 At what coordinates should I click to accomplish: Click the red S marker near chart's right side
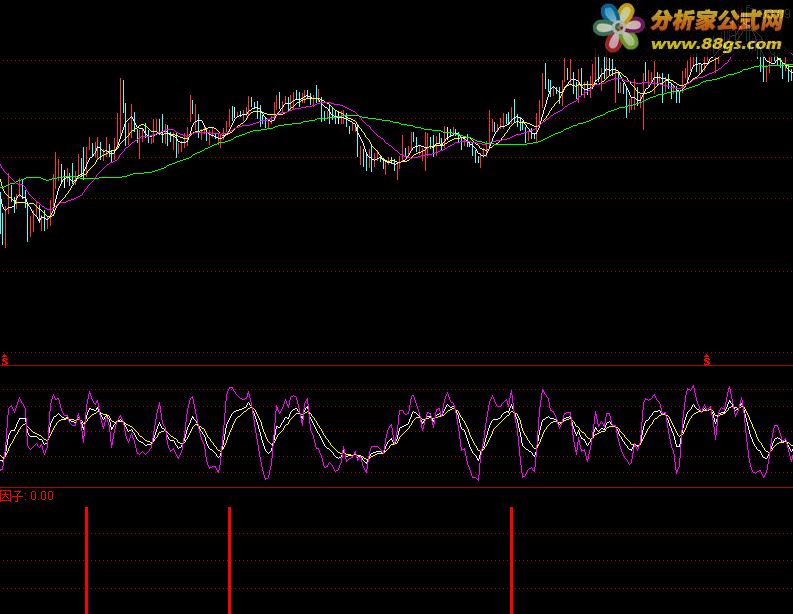[707, 360]
